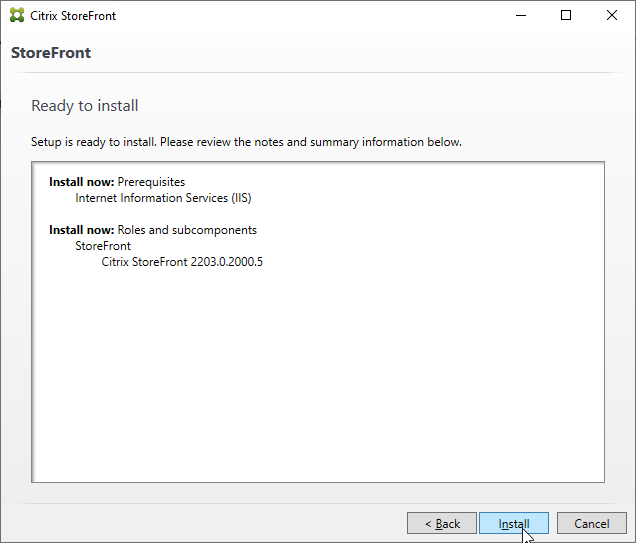Go back with the Back button
This screenshot has width=636, height=543.
(442, 523)
